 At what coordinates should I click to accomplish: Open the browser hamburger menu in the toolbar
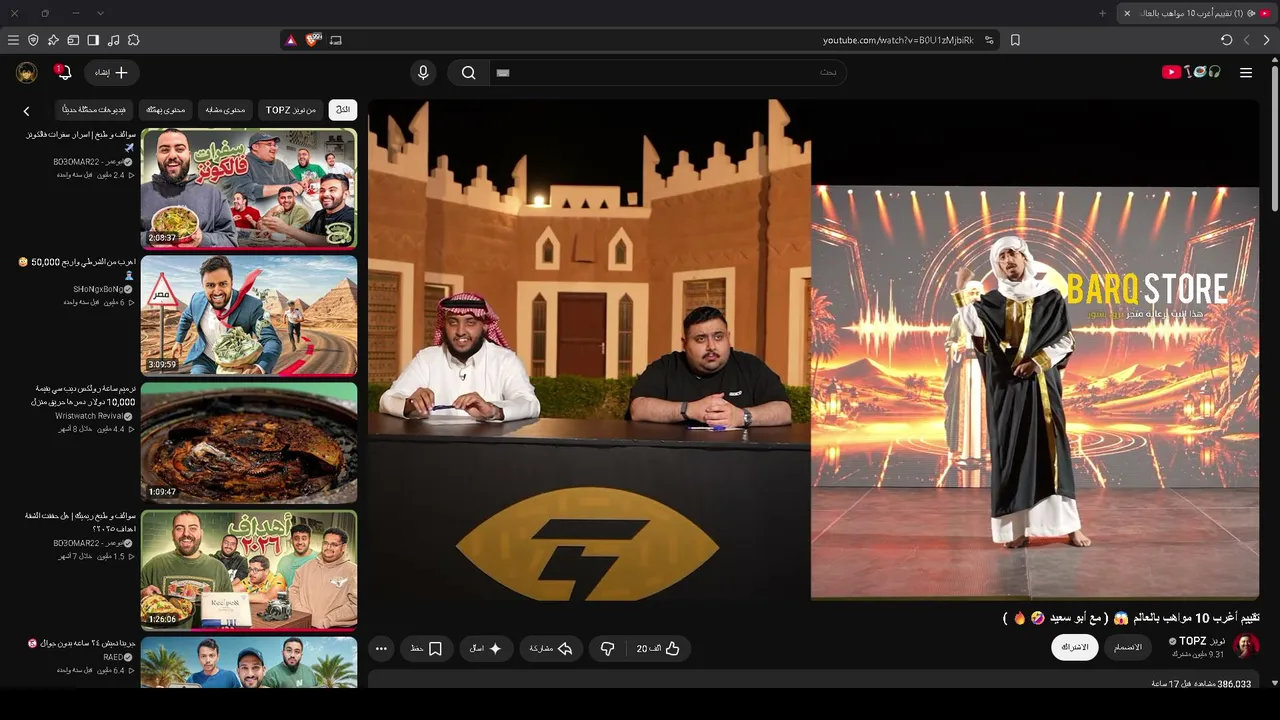click(13, 40)
